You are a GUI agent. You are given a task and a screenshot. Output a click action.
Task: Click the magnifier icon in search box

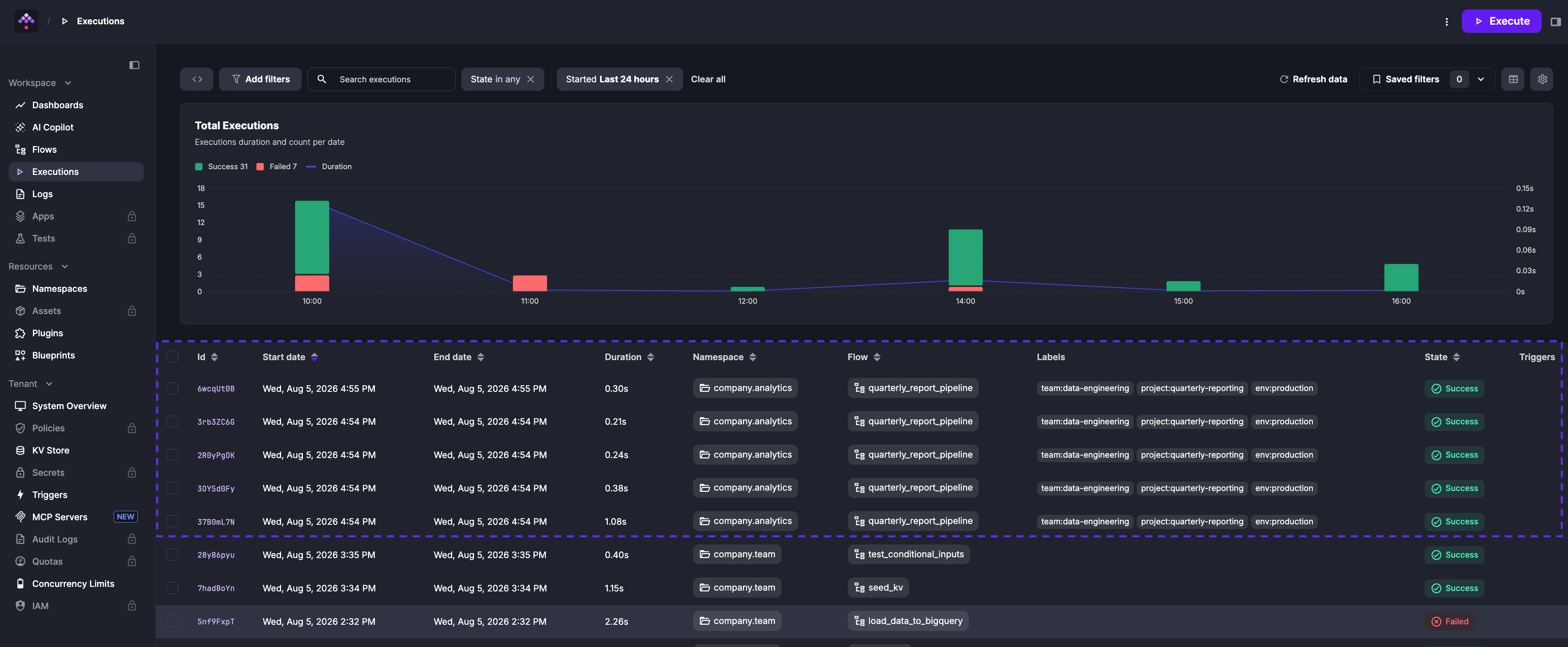coord(322,79)
